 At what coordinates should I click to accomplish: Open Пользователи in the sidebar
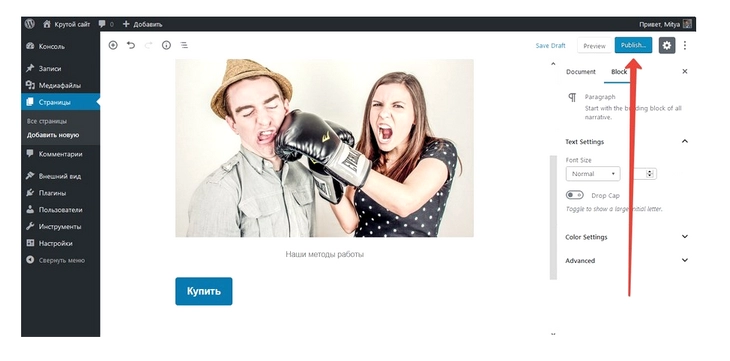click(x=61, y=210)
